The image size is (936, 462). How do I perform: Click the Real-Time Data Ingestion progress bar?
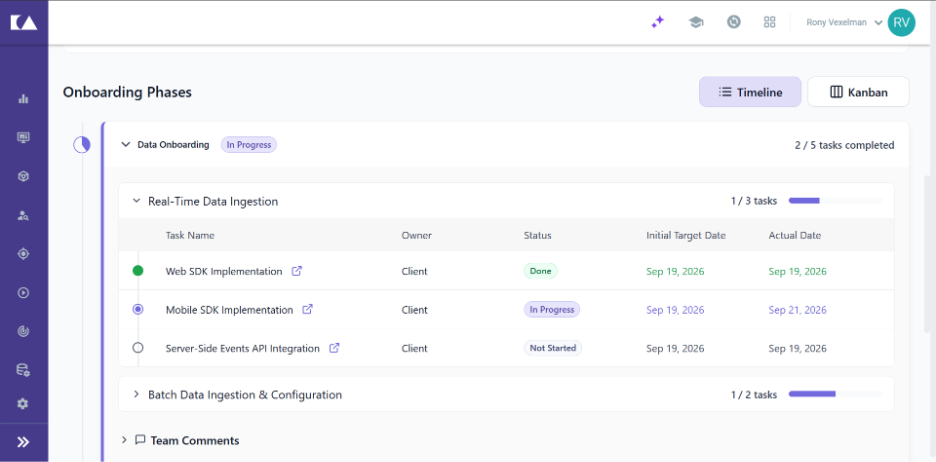(835, 201)
